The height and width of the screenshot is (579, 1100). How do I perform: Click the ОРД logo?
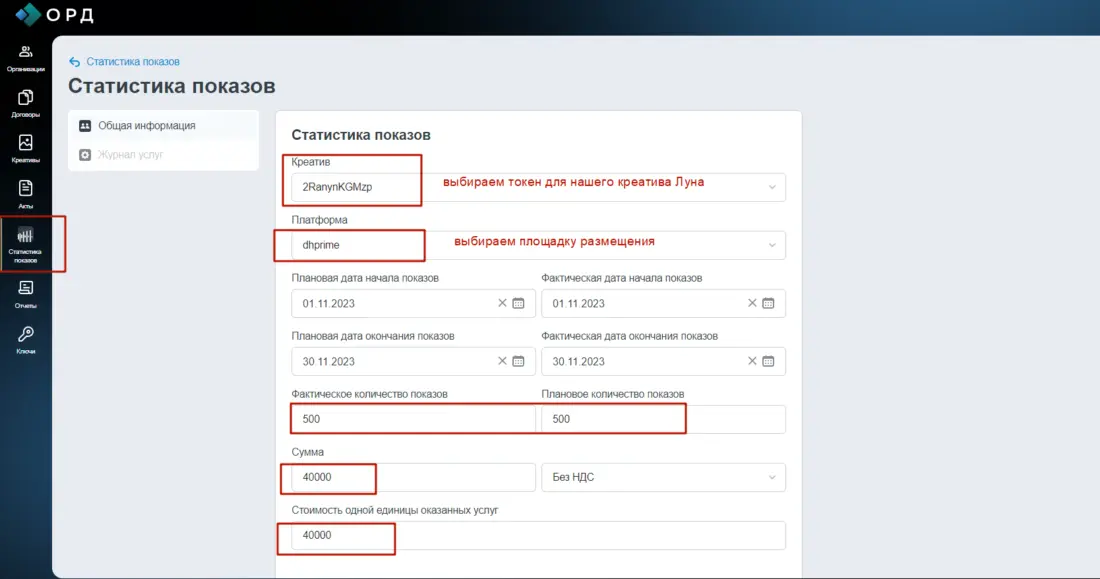coord(55,14)
